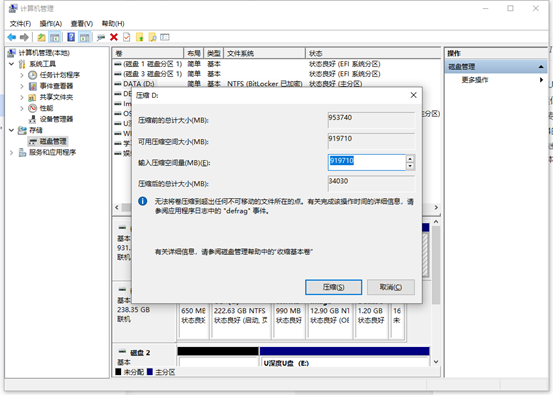Sort by the 布局 column header
553x395 pixels.
(194, 53)
